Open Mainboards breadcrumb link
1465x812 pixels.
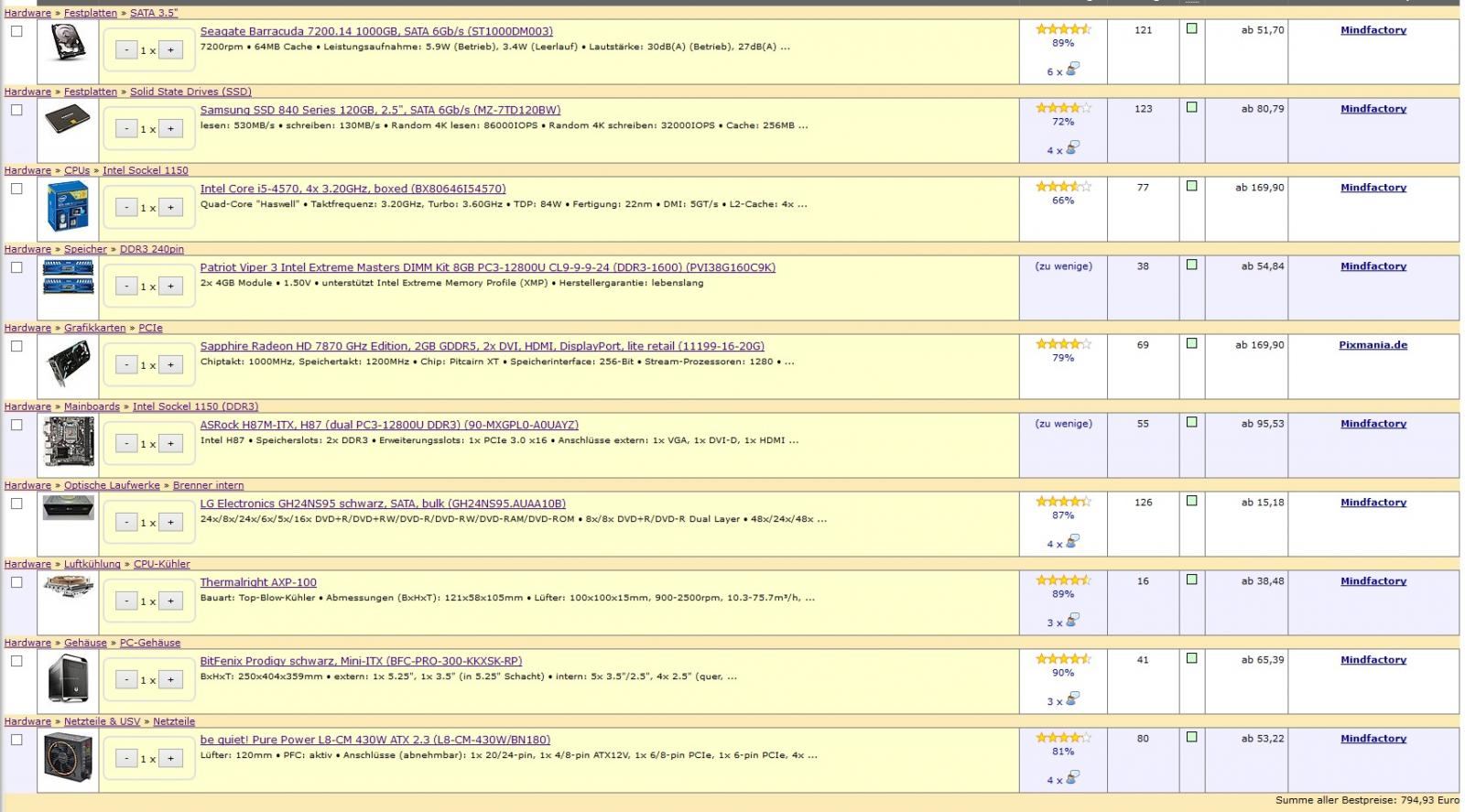[x=92, y=406]
